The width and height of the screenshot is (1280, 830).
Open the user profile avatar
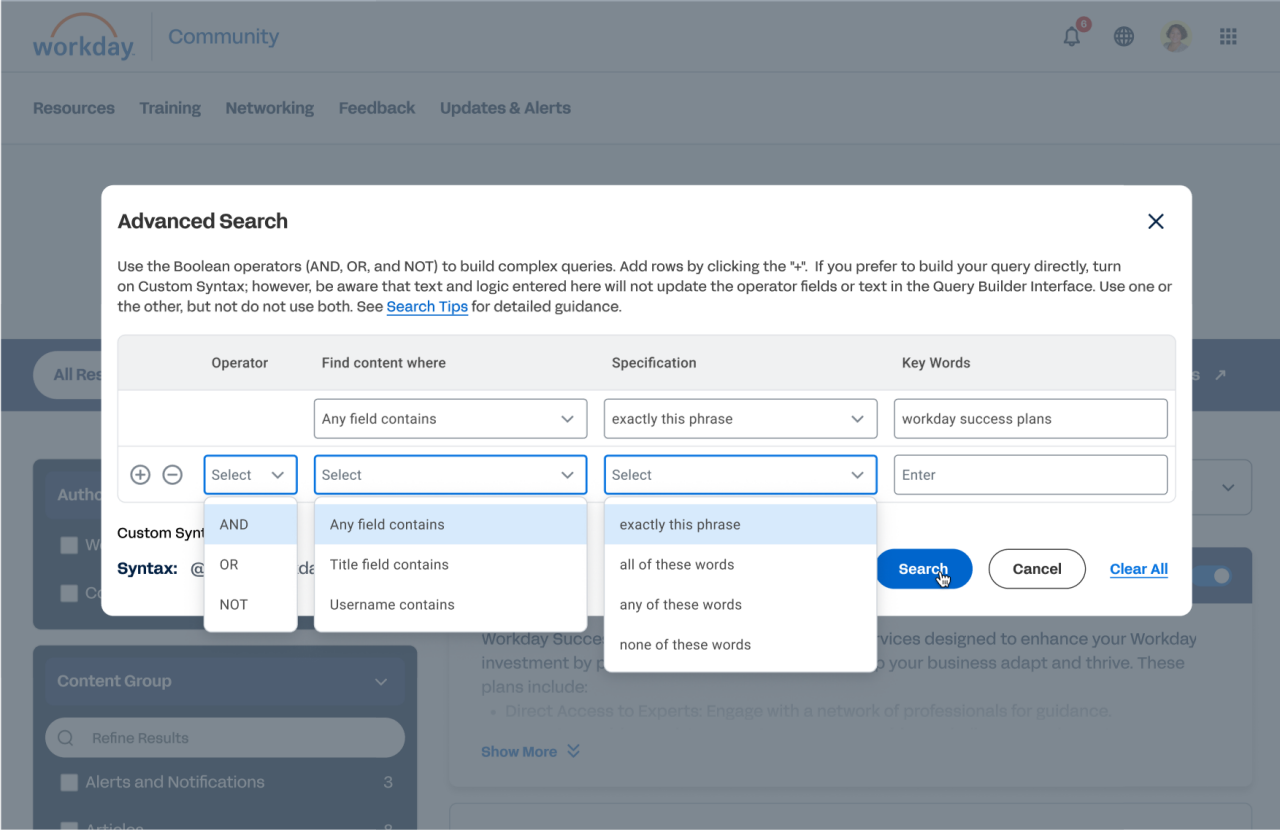click(1176, 37)
